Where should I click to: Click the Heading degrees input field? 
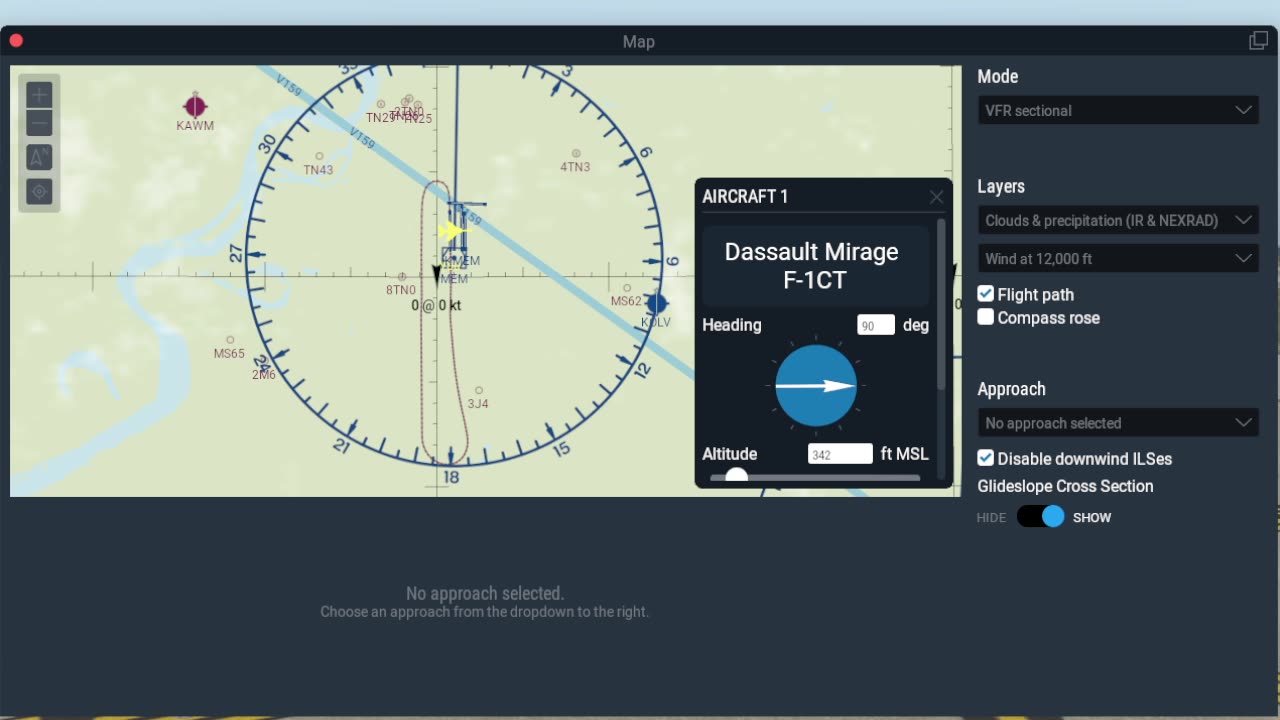(876, 325)
